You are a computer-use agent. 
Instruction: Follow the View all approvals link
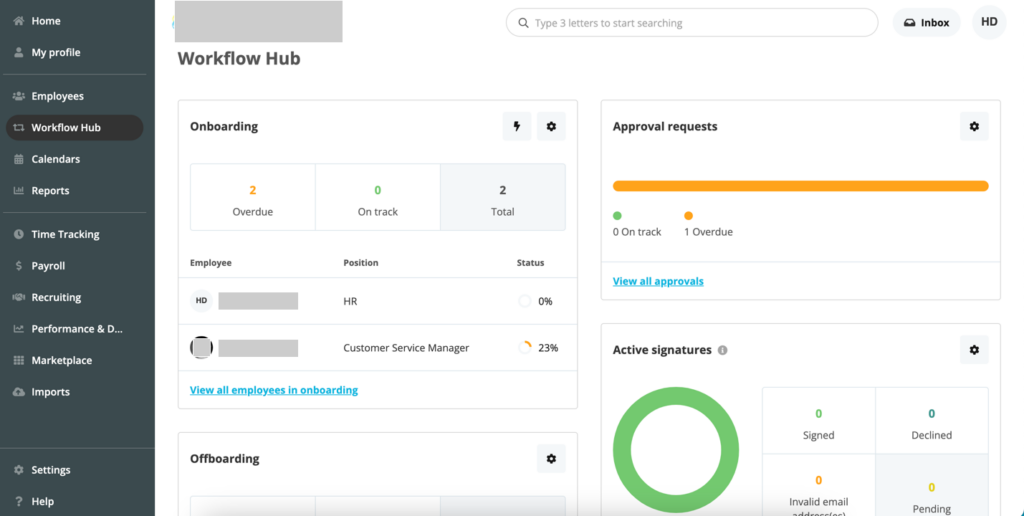658,281
